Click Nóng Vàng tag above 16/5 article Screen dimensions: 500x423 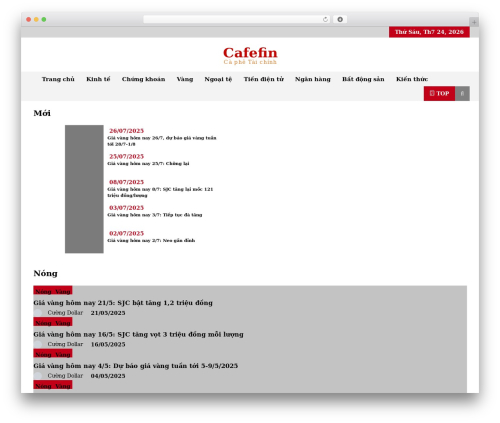(x=53, y=322)
